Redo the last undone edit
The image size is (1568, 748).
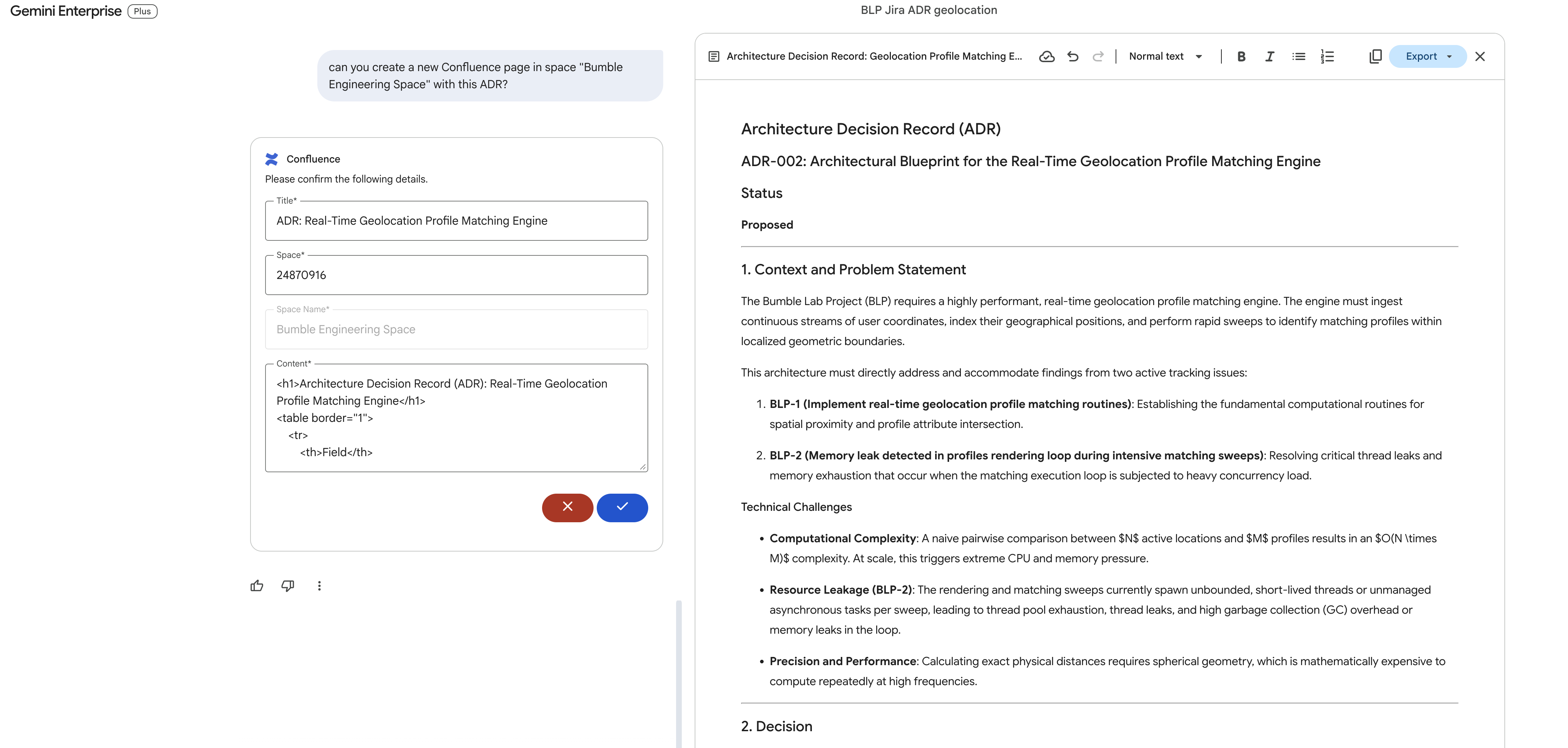point(1098,56)
